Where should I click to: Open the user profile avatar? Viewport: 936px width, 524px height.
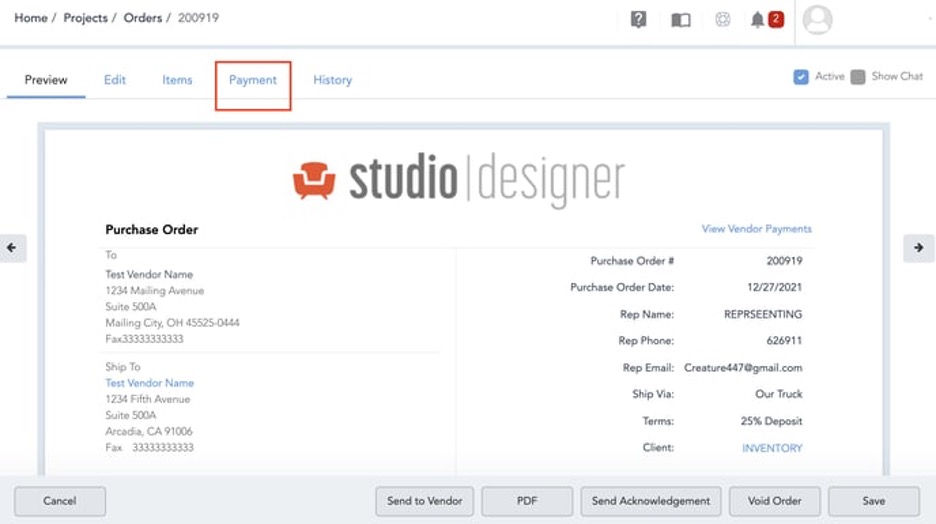pos(817,20)
